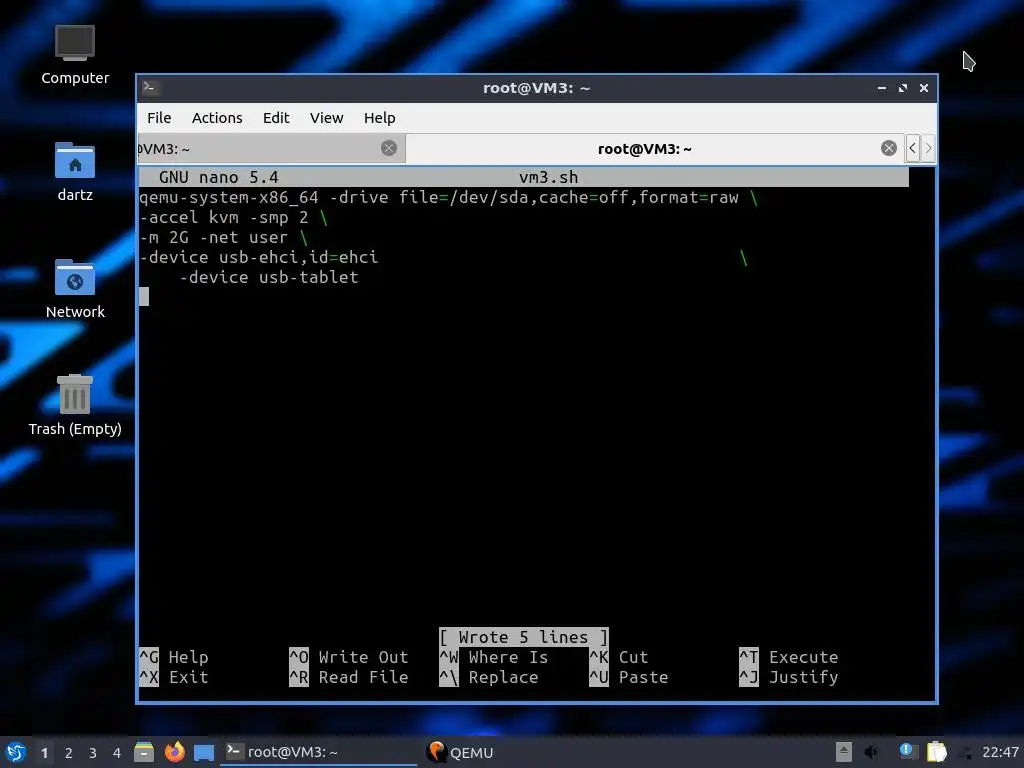Image resolution: width=1024 pixels, height=768 pixels.
Task: Click the 'GNU nano 5.4' title text
Action: 219,177
